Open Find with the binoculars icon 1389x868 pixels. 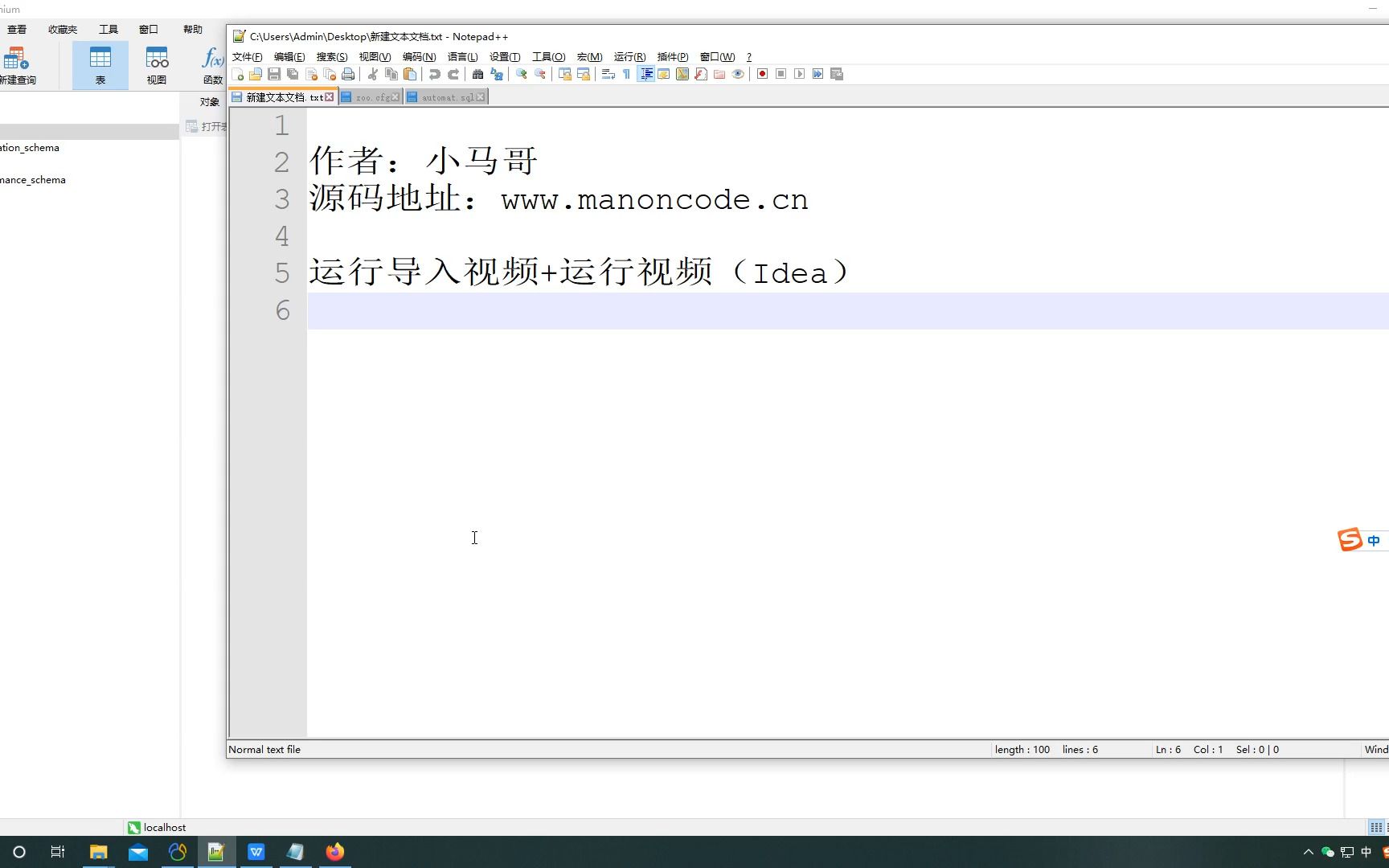pyautogui.click(x=478, y=74)
